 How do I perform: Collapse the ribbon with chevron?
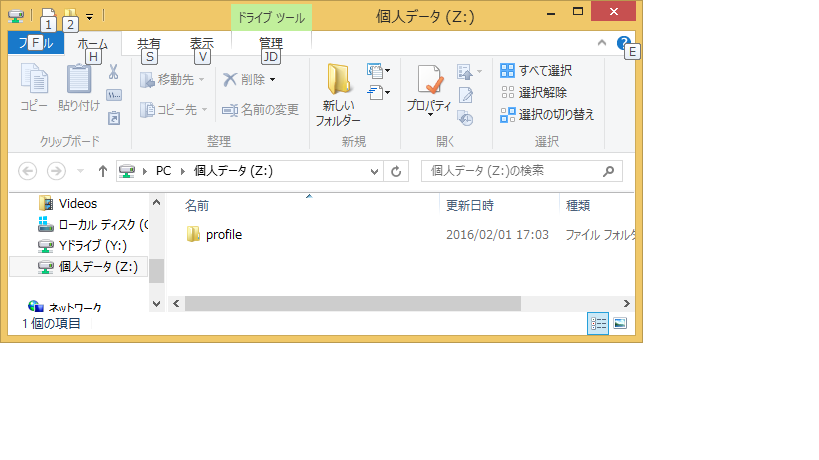(x=602, y=43)
